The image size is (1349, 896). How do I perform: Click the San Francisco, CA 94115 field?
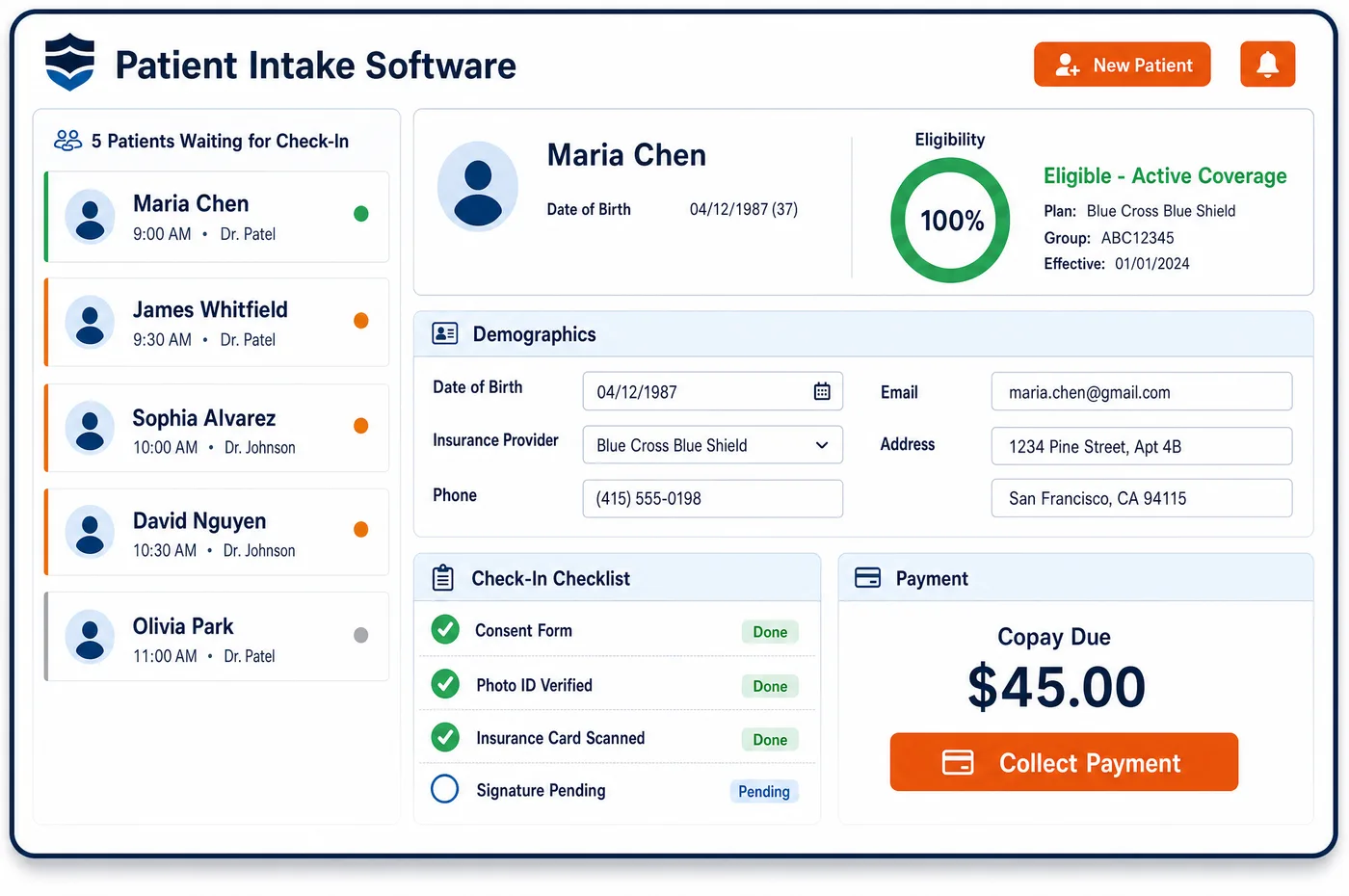pos(1142,498)
